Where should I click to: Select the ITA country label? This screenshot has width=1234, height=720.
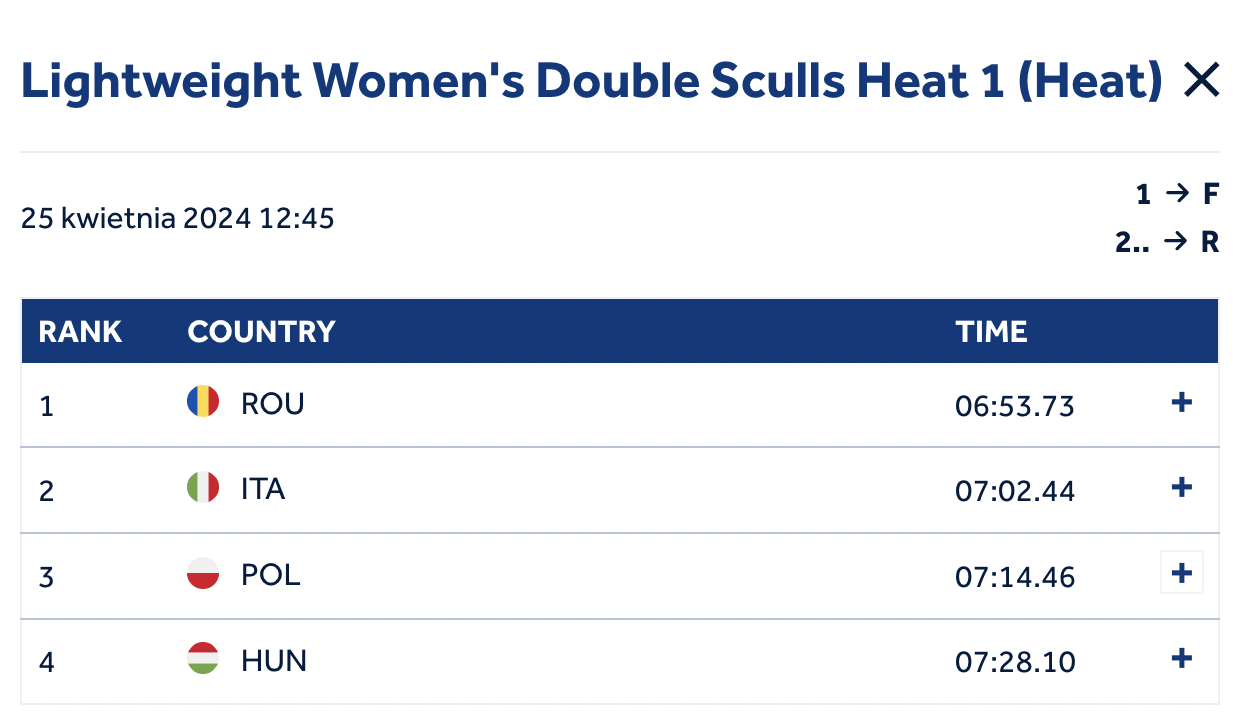(x=263, y=489)
